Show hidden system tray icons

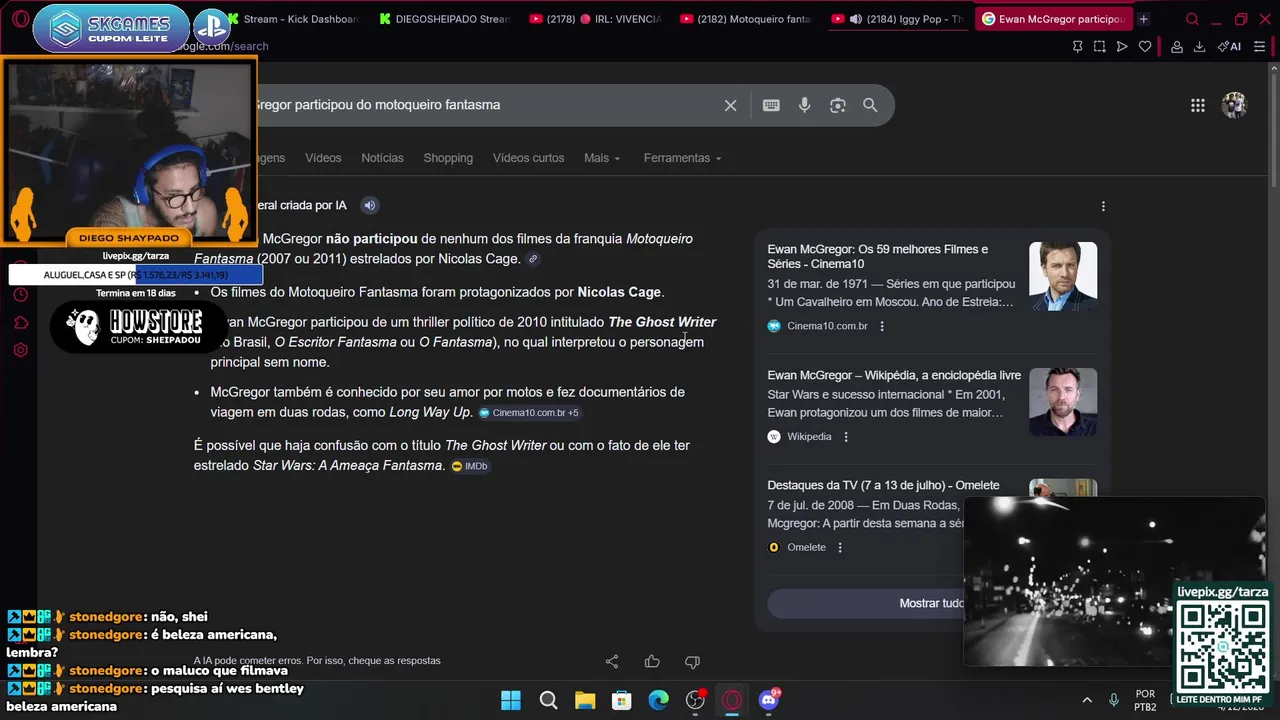click(1087, 700)
